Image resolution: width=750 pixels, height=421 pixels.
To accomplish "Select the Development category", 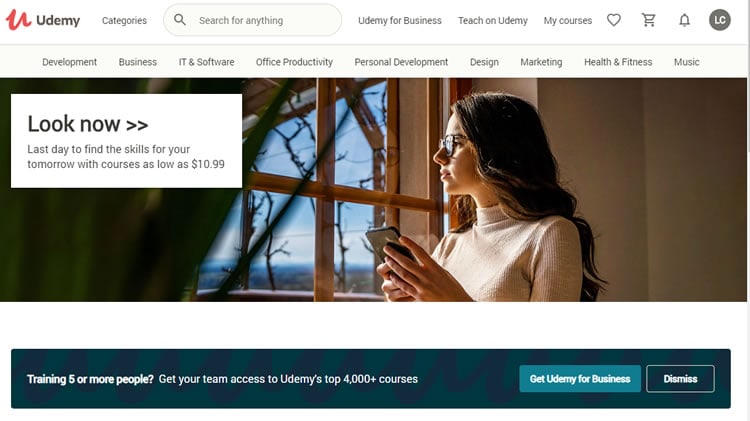I will tap(69, 62).
